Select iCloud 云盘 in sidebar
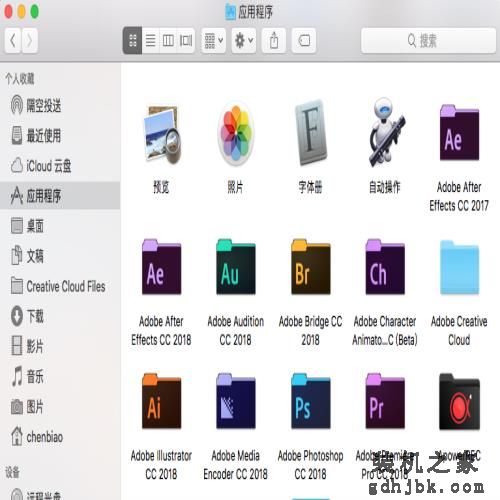 pos(60,165)
